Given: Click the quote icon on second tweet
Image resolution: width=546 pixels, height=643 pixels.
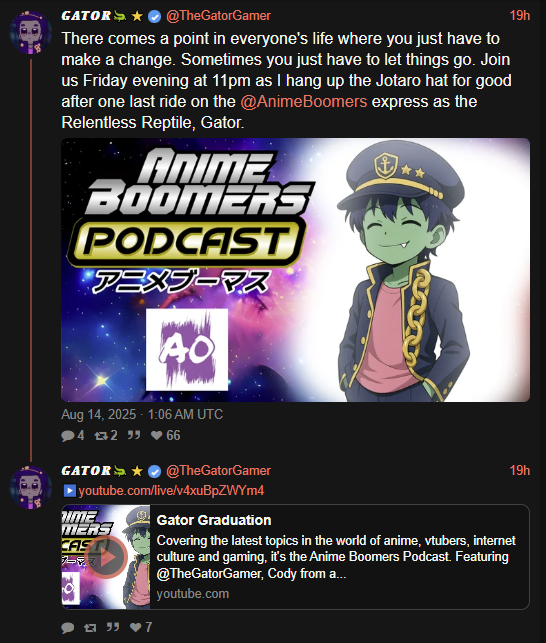Looking at the screenshot, I should 113,627.
